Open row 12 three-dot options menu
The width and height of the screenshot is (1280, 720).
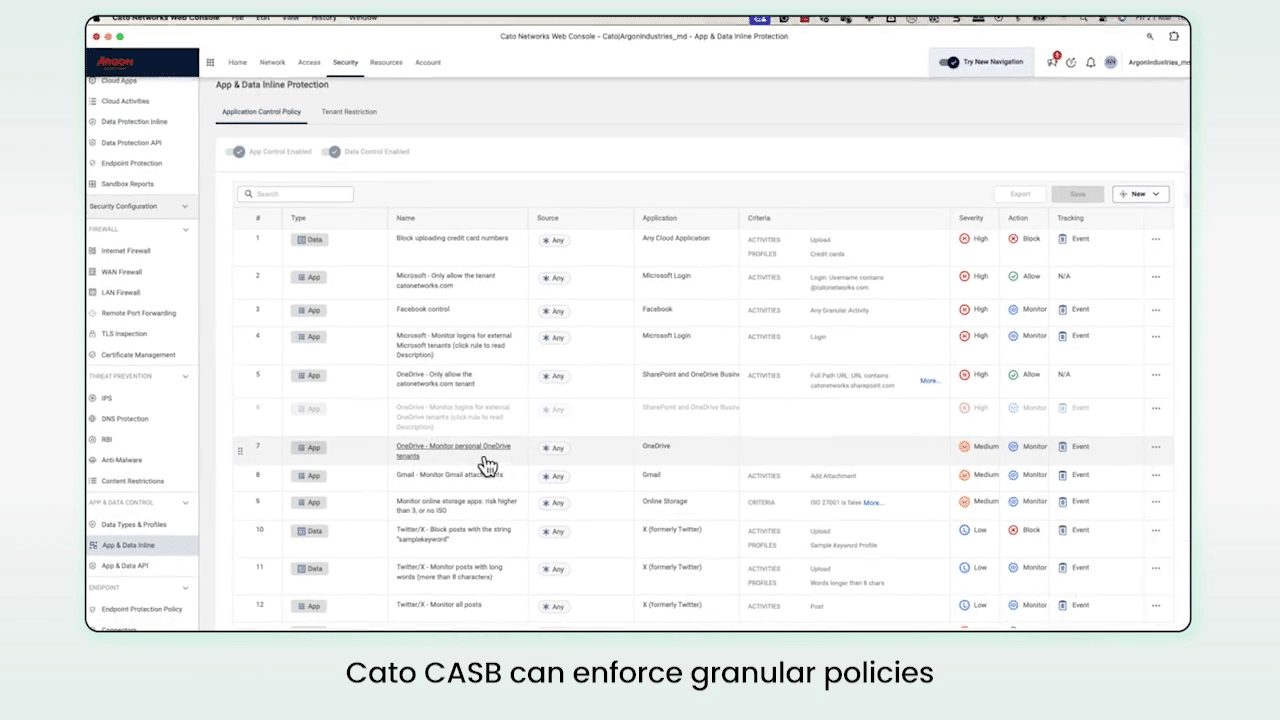1156,606
